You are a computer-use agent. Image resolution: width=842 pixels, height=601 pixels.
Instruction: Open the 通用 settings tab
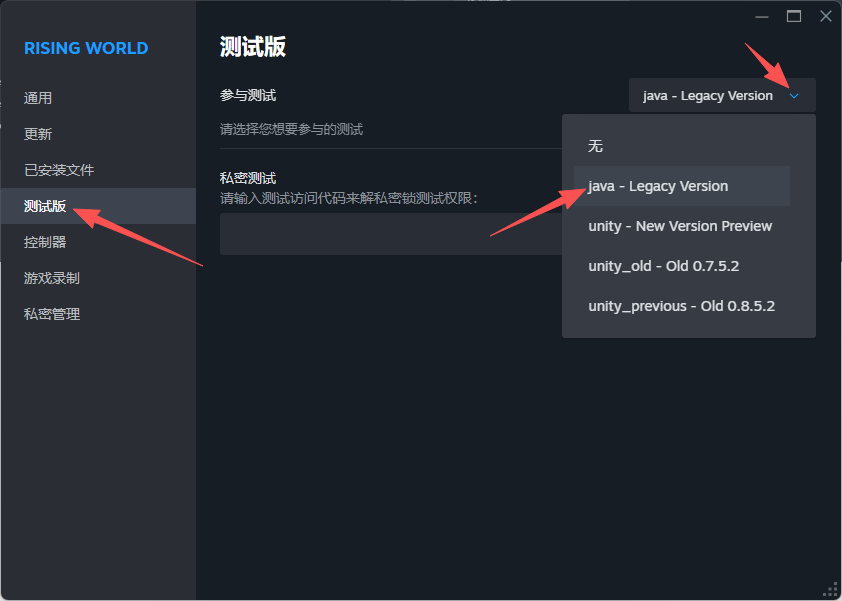tap(98, 98)
